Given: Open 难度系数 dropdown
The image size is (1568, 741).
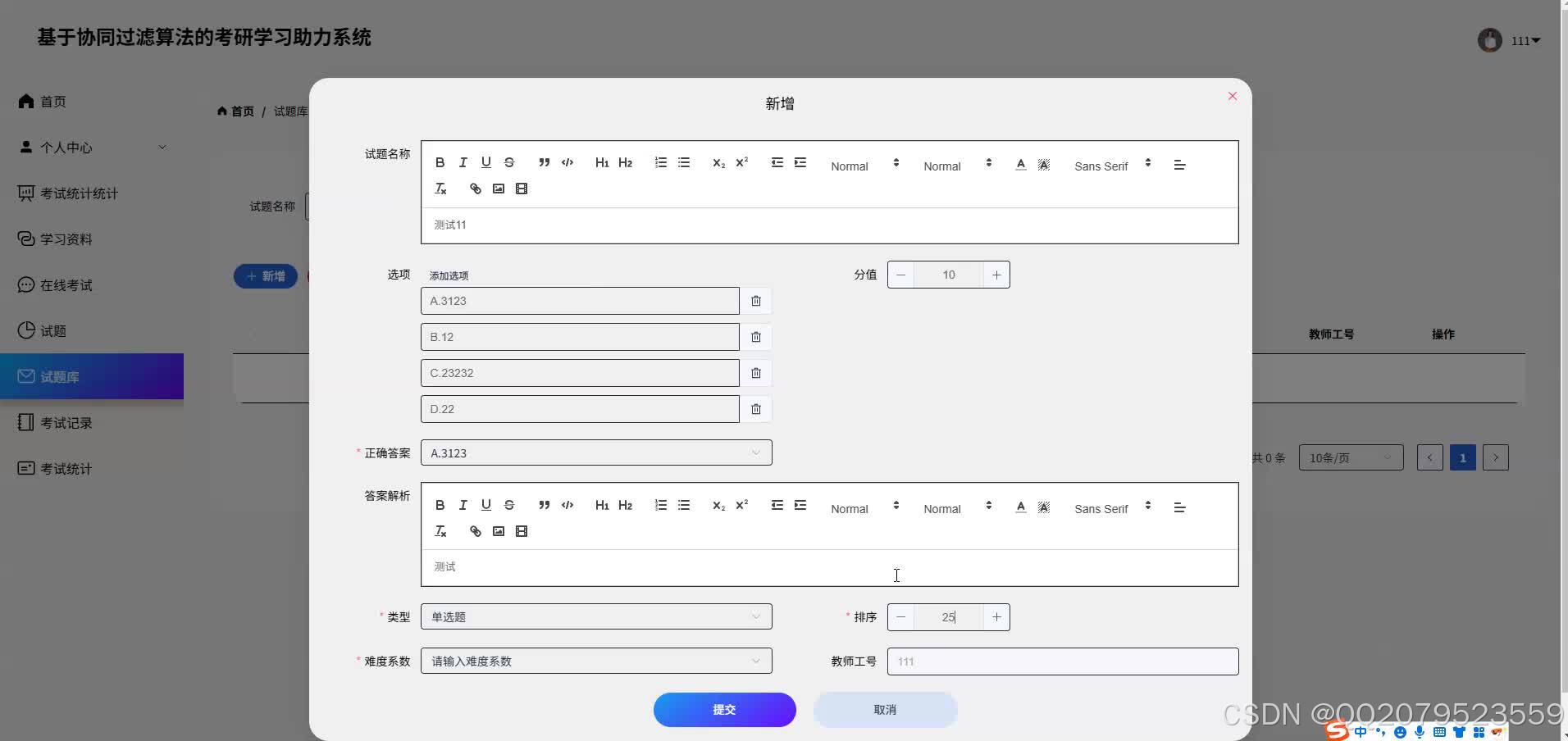Looking at the screenshot, I should click(x=596, y=661).
